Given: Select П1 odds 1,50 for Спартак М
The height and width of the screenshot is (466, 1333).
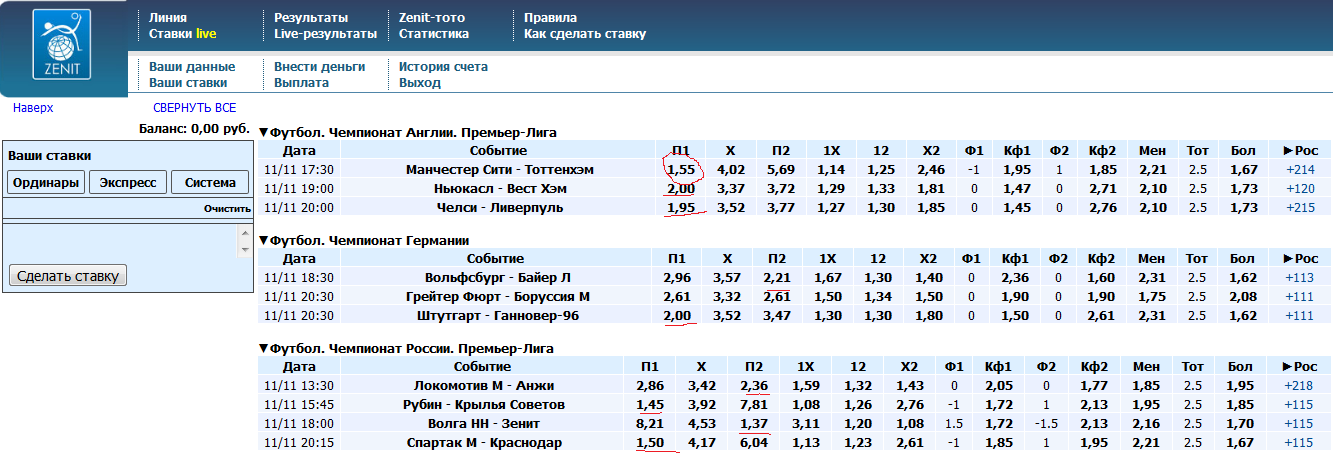Looking at the screenshot, I should 650,443.
